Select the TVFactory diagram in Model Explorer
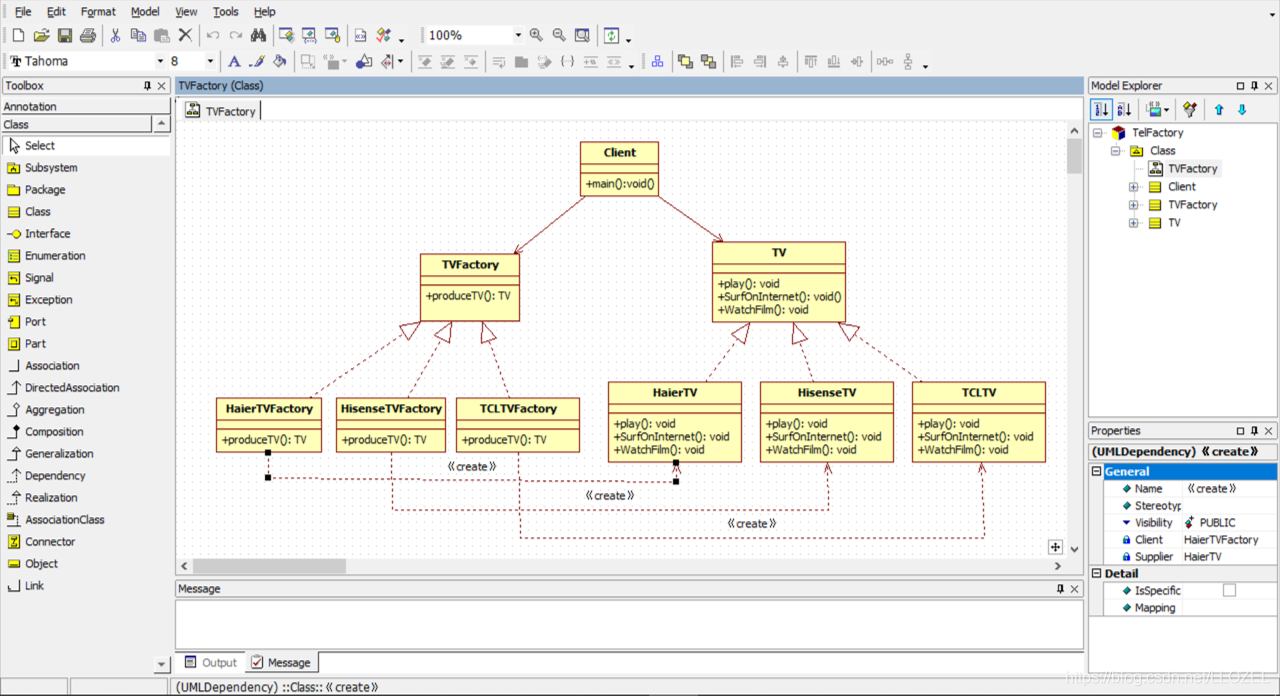Image resolution: width=1280 pixels, height=696 pixels. pos(1183,169)
